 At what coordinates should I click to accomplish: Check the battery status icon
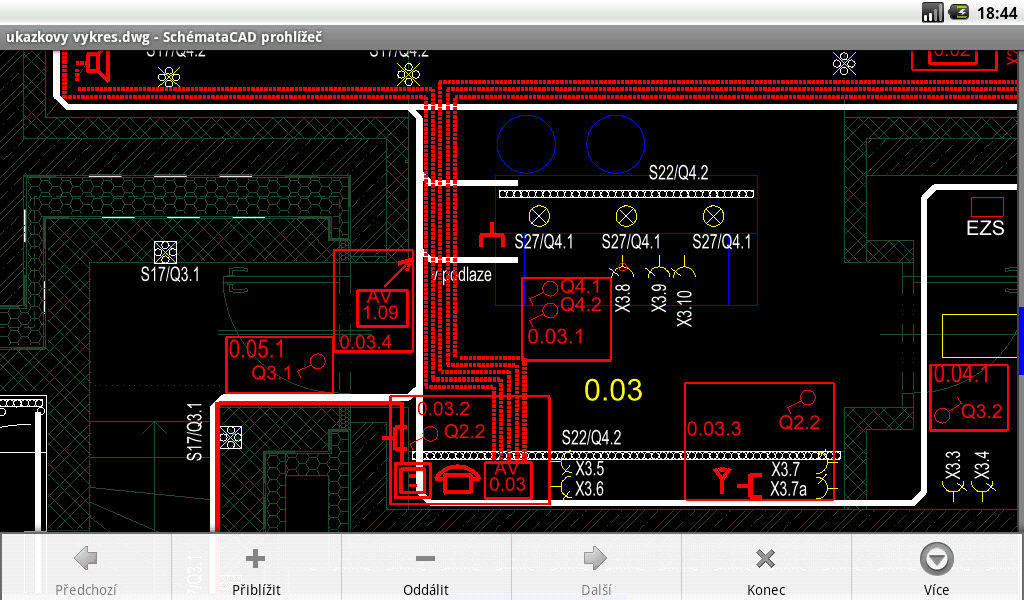click(x=959, y=11)
